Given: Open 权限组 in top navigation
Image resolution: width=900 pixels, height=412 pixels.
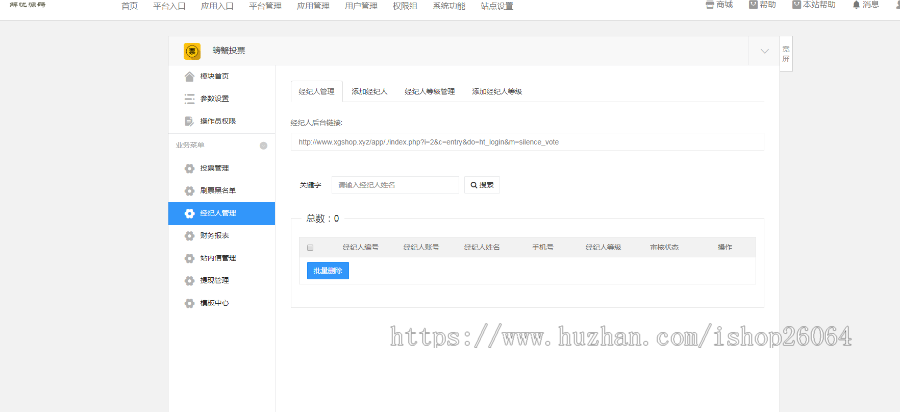Looking at the screenshot, I should 405,6.
